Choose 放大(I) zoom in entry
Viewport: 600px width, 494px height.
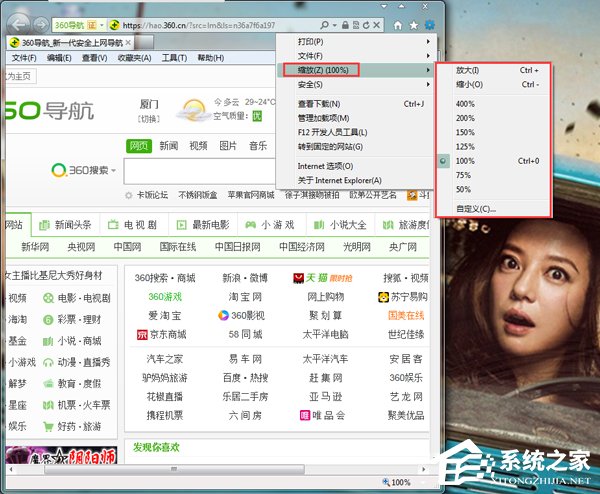pos(494,70)
